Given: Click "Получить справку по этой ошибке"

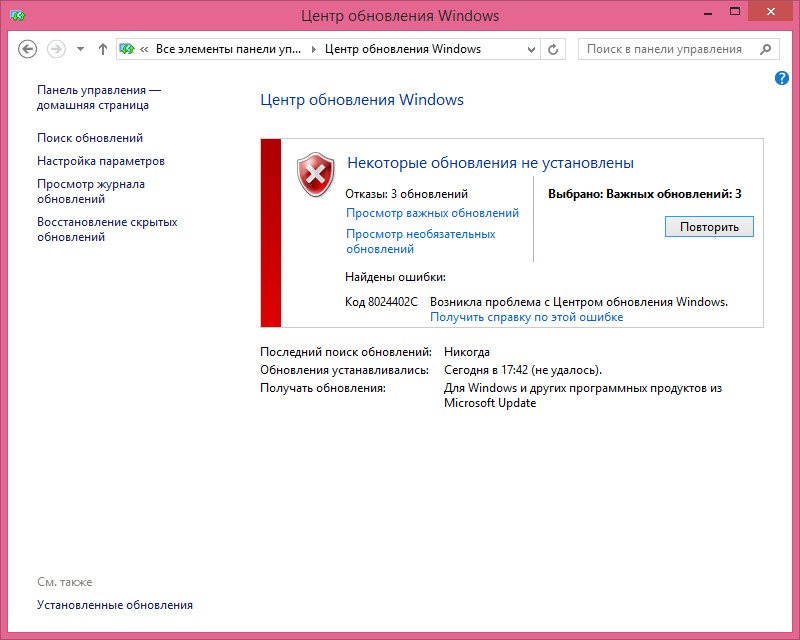Looking at the screenshot, I should [526, 317].
